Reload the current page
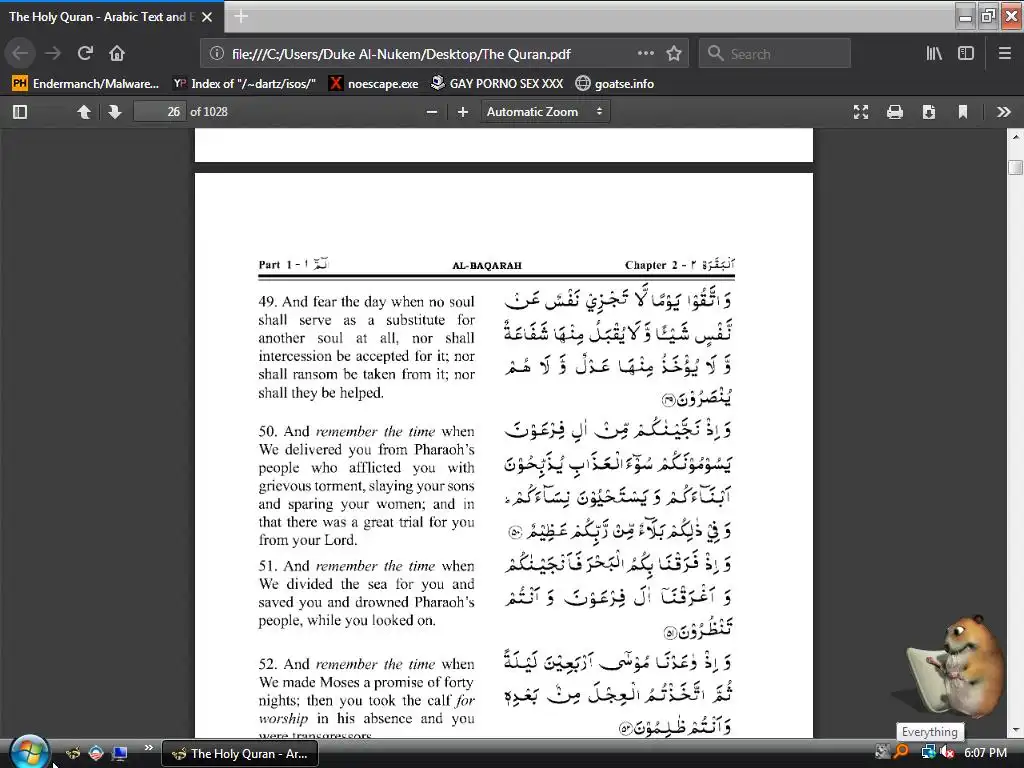Viewport: 1024px width, 768px height. 85,53
